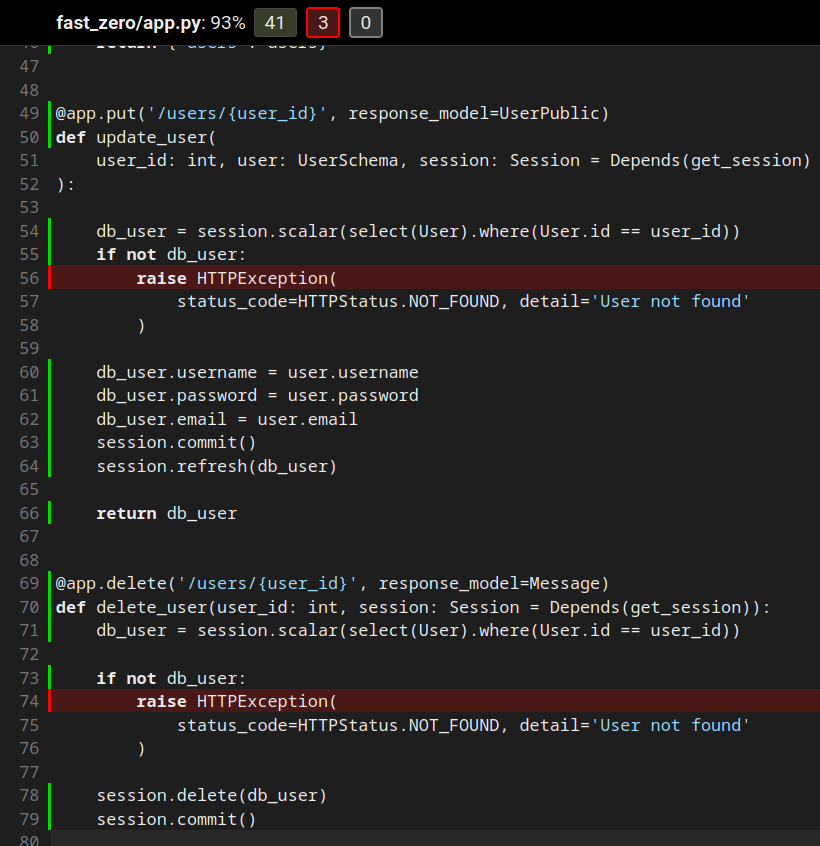The width and height of the screenshot is (820, 846).
Task: Click the @app.put decorator line
Action: 331,113
